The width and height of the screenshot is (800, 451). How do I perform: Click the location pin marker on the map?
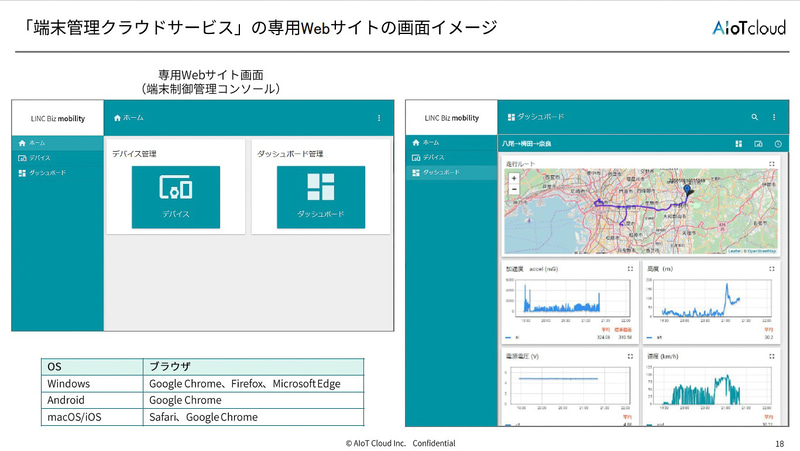[688, 191]
